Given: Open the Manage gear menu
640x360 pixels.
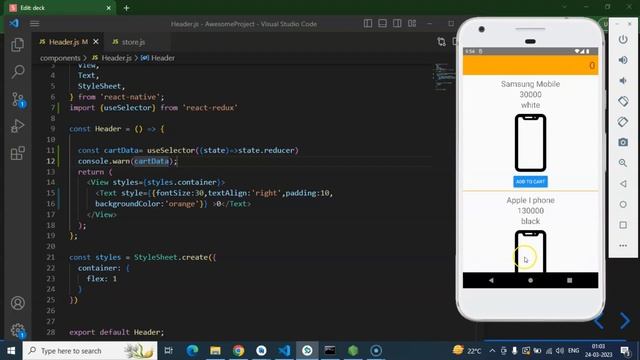Looking at the screenshot, I should click(18, 330).
